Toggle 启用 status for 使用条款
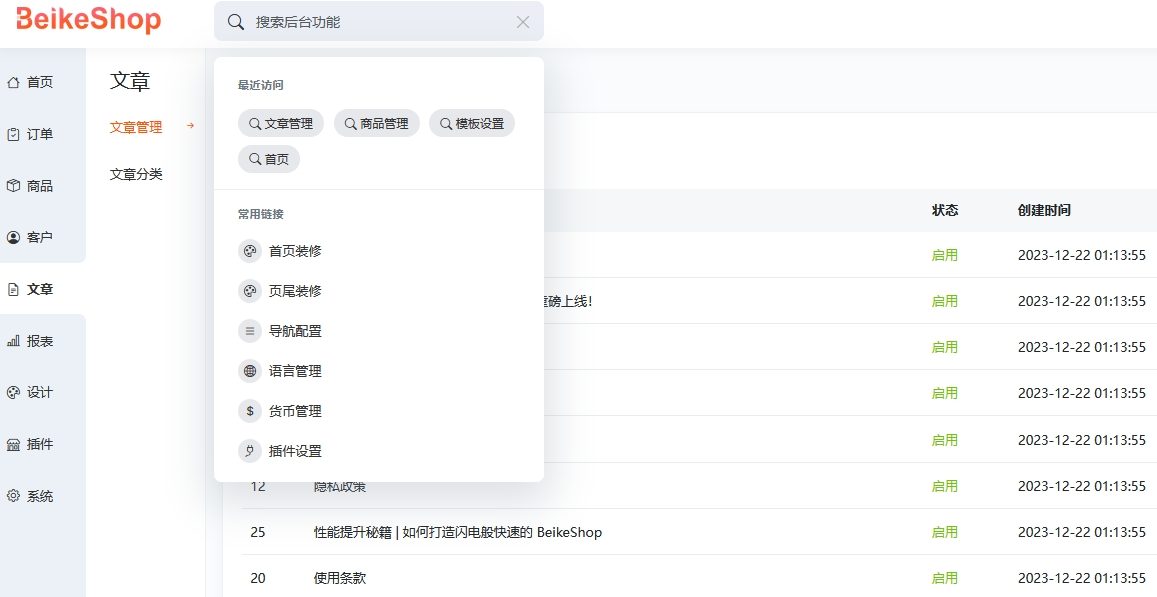1157x597 pixels. (x=944, y=578)
